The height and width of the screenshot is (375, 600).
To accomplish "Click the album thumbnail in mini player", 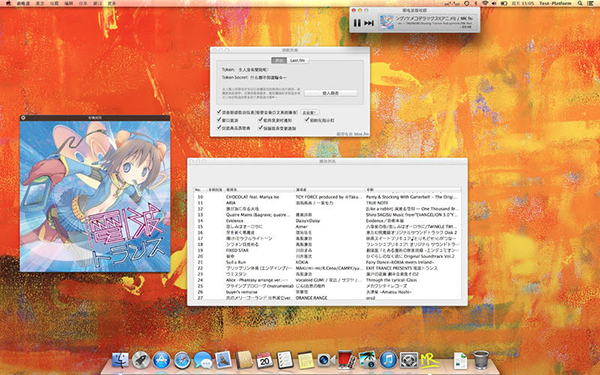I will click(x=386, y=22).
